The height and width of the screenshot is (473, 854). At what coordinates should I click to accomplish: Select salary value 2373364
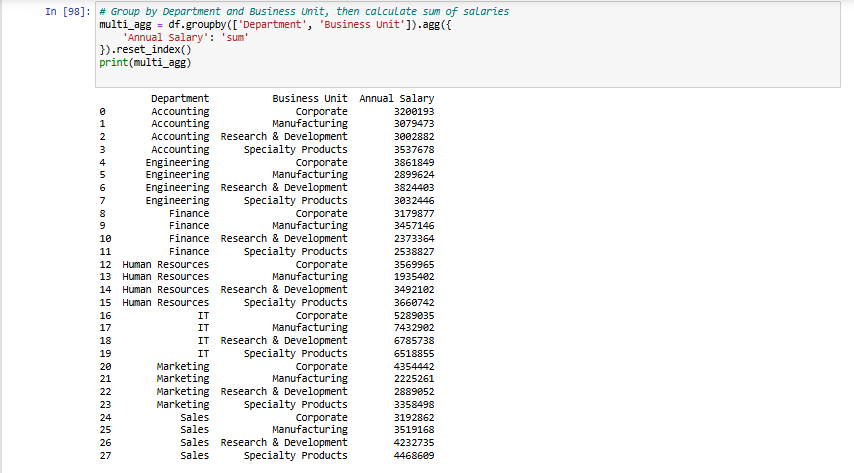point(414,239)
